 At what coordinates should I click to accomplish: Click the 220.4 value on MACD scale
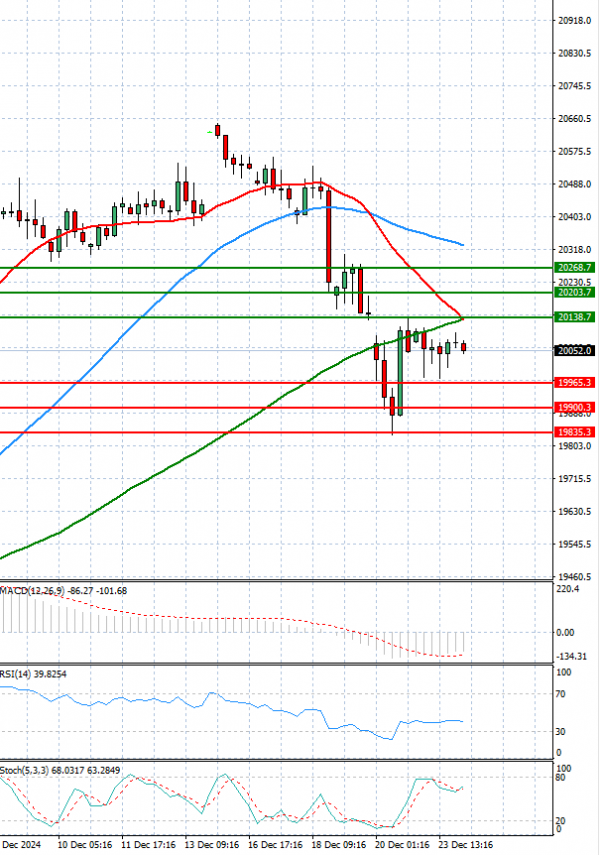click(x=567, y=589)
